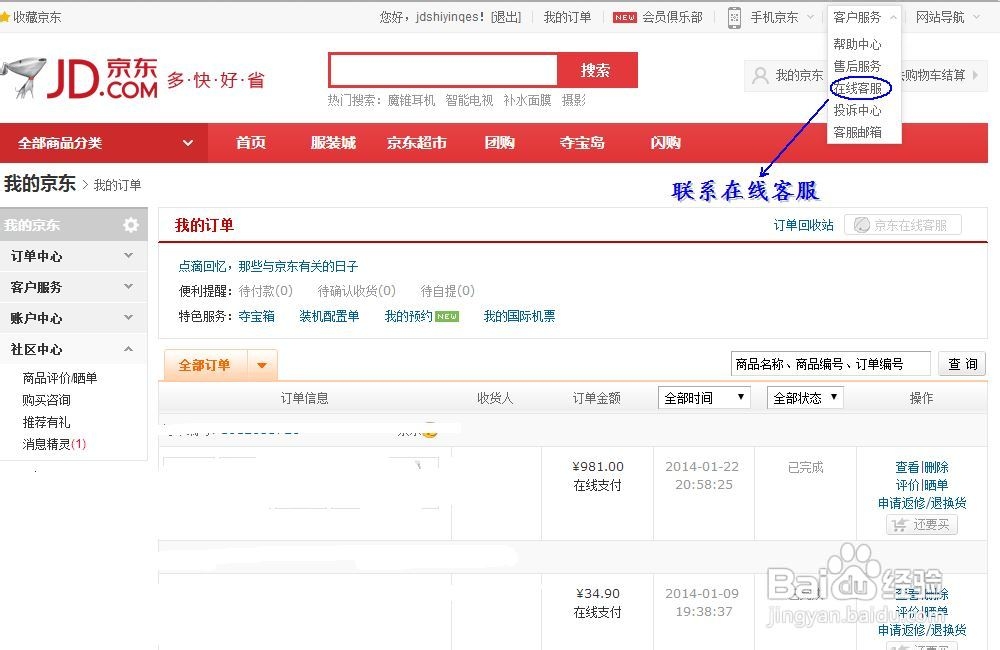1000x650 pixels.
Task: Open the 京东超市 navigation tab
Action: click(416, 142)
